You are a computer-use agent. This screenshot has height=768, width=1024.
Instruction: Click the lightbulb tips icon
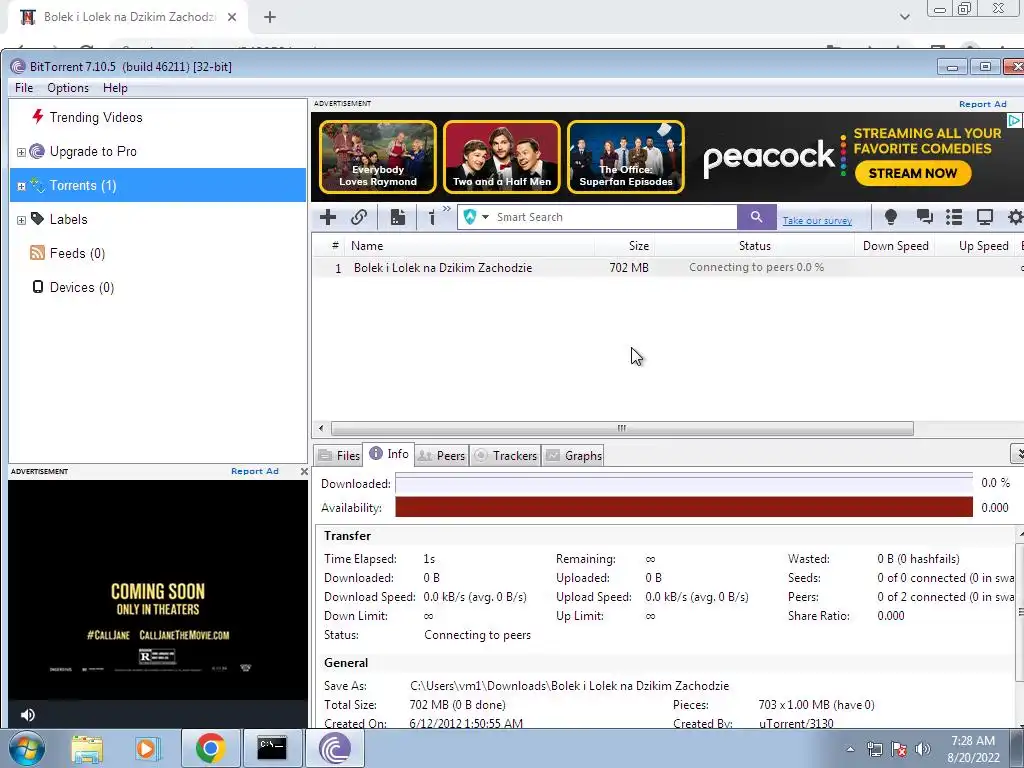pos(890,217)
